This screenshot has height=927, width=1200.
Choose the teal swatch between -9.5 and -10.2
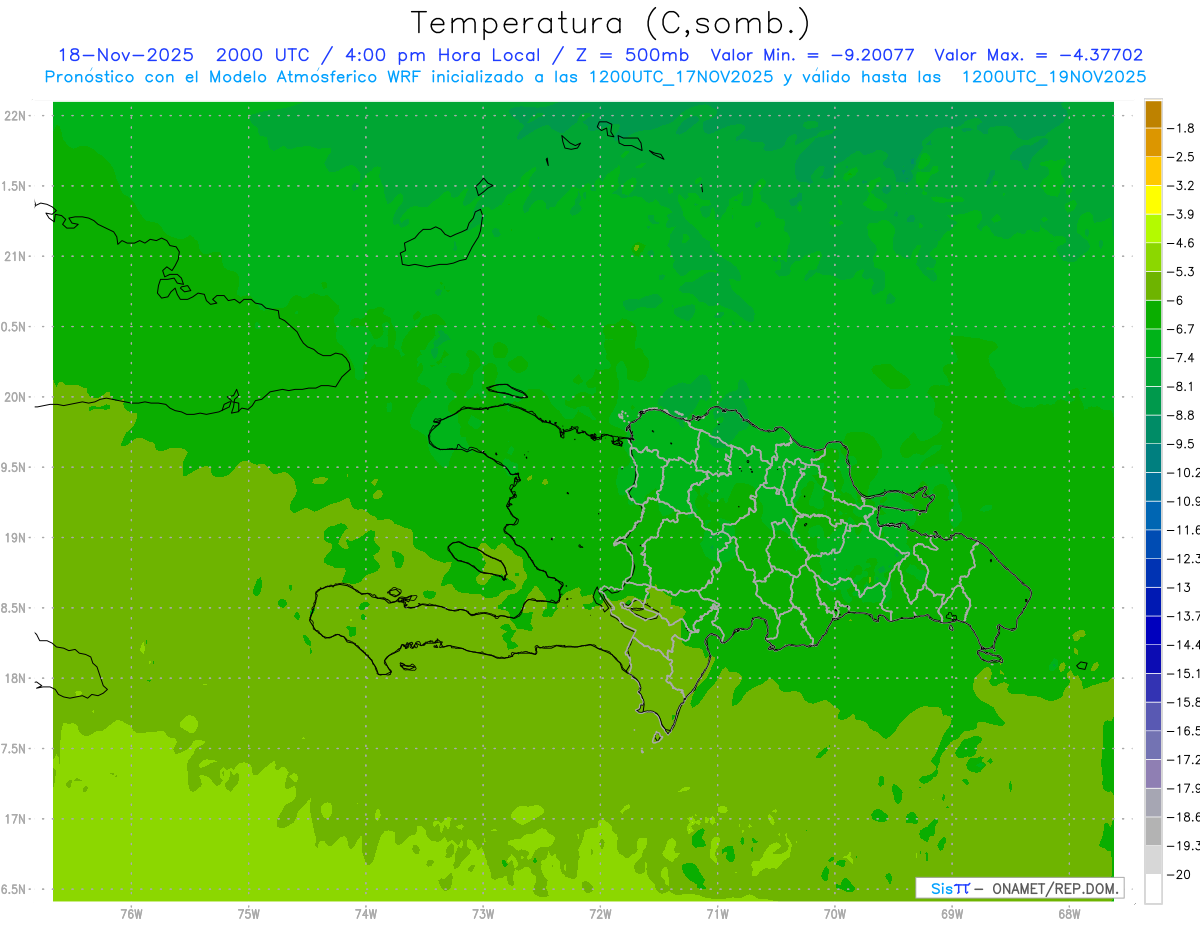[x=1153, y=458]
